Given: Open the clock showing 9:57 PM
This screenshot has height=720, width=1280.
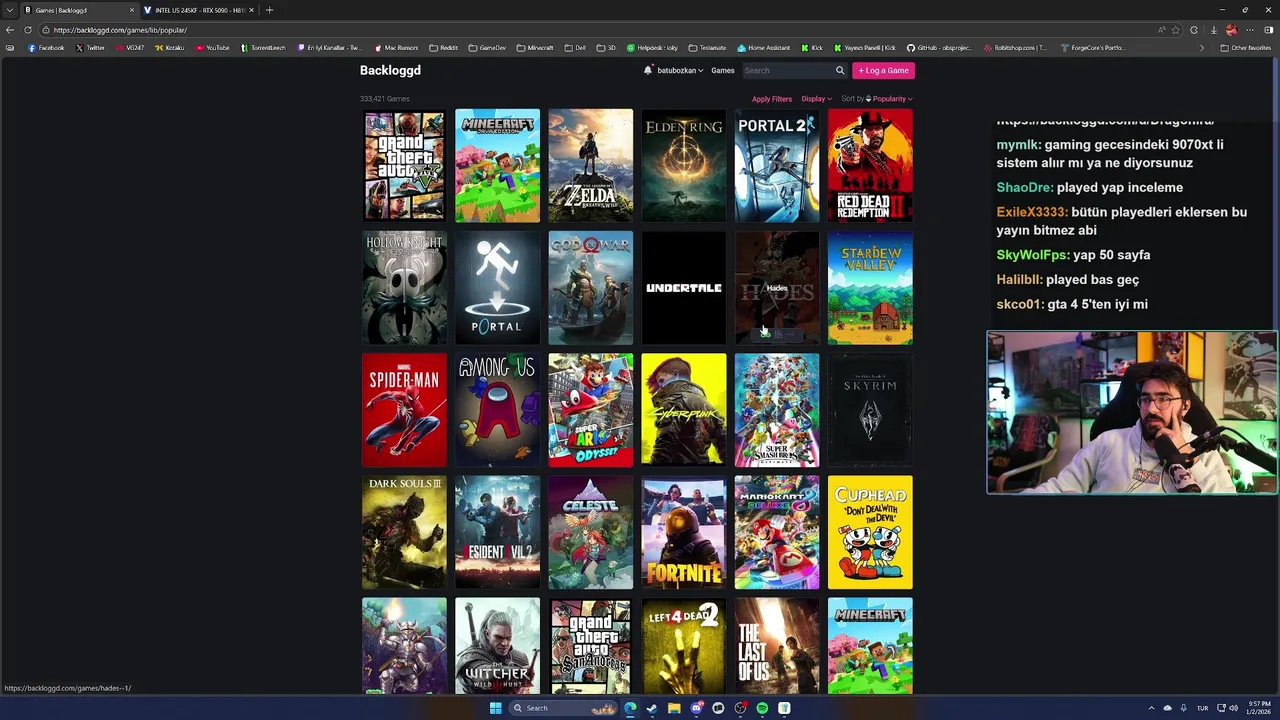Looking at the screenshot, I should (x=1258, y=708).
